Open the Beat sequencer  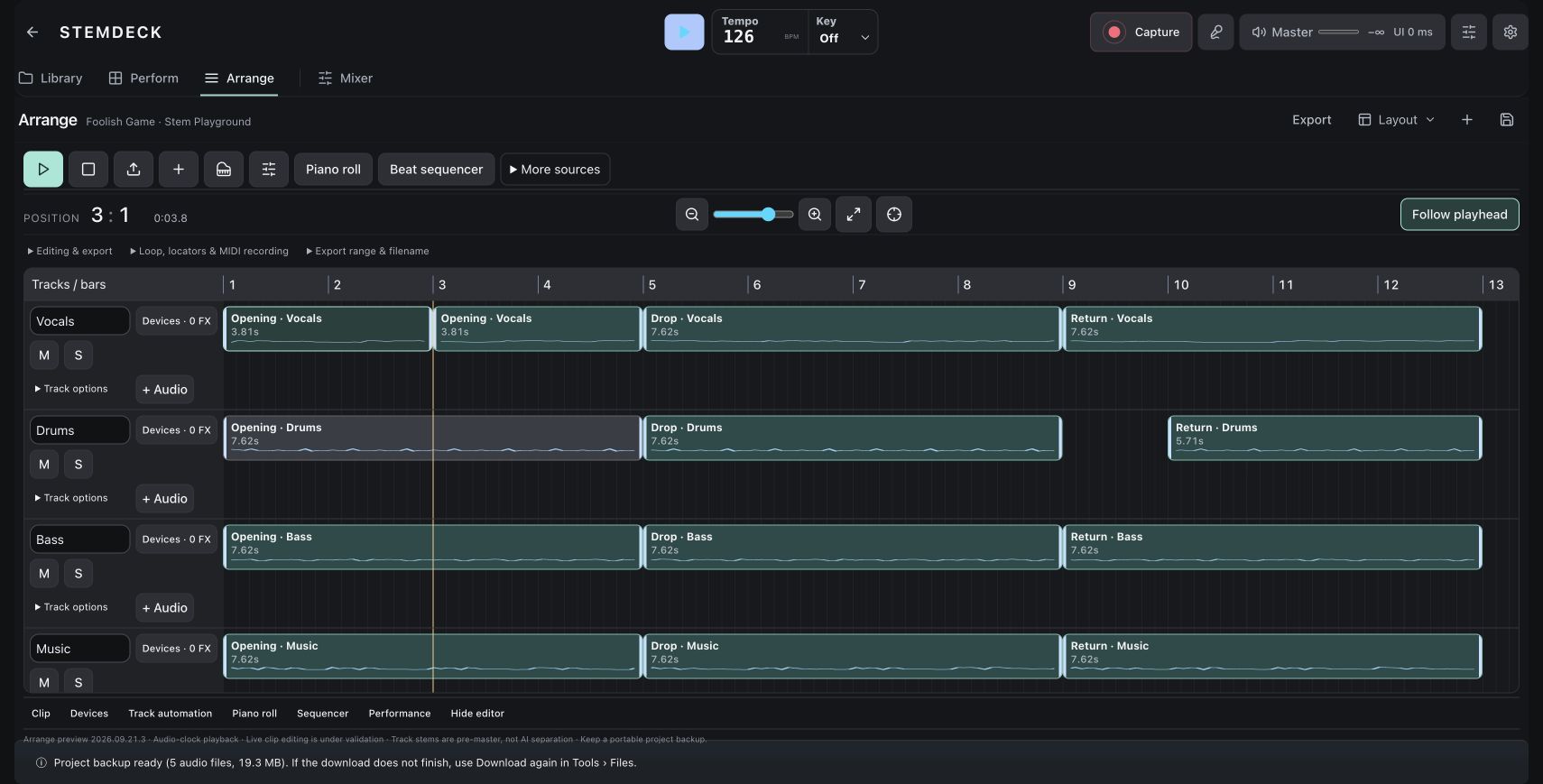437,170
